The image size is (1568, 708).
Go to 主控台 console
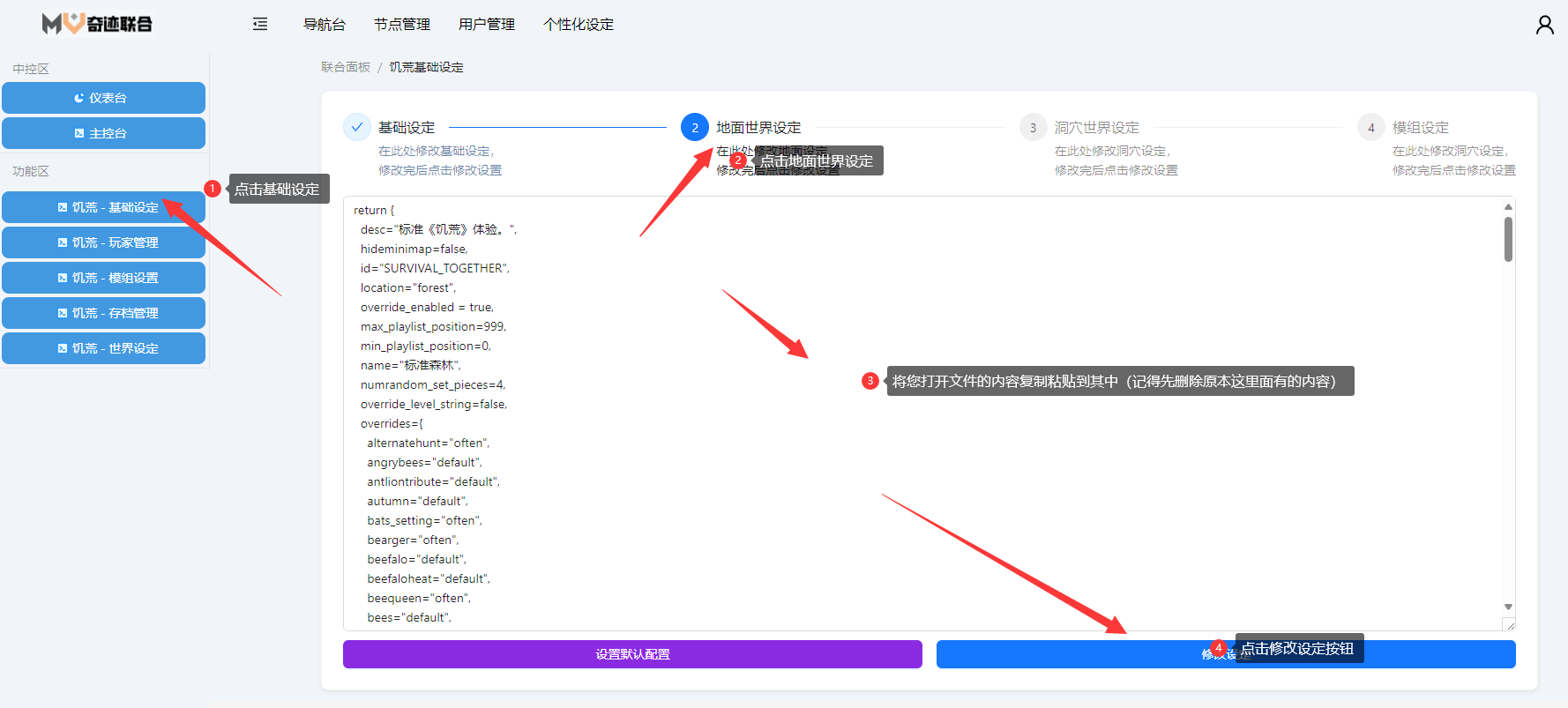[103, 133]
